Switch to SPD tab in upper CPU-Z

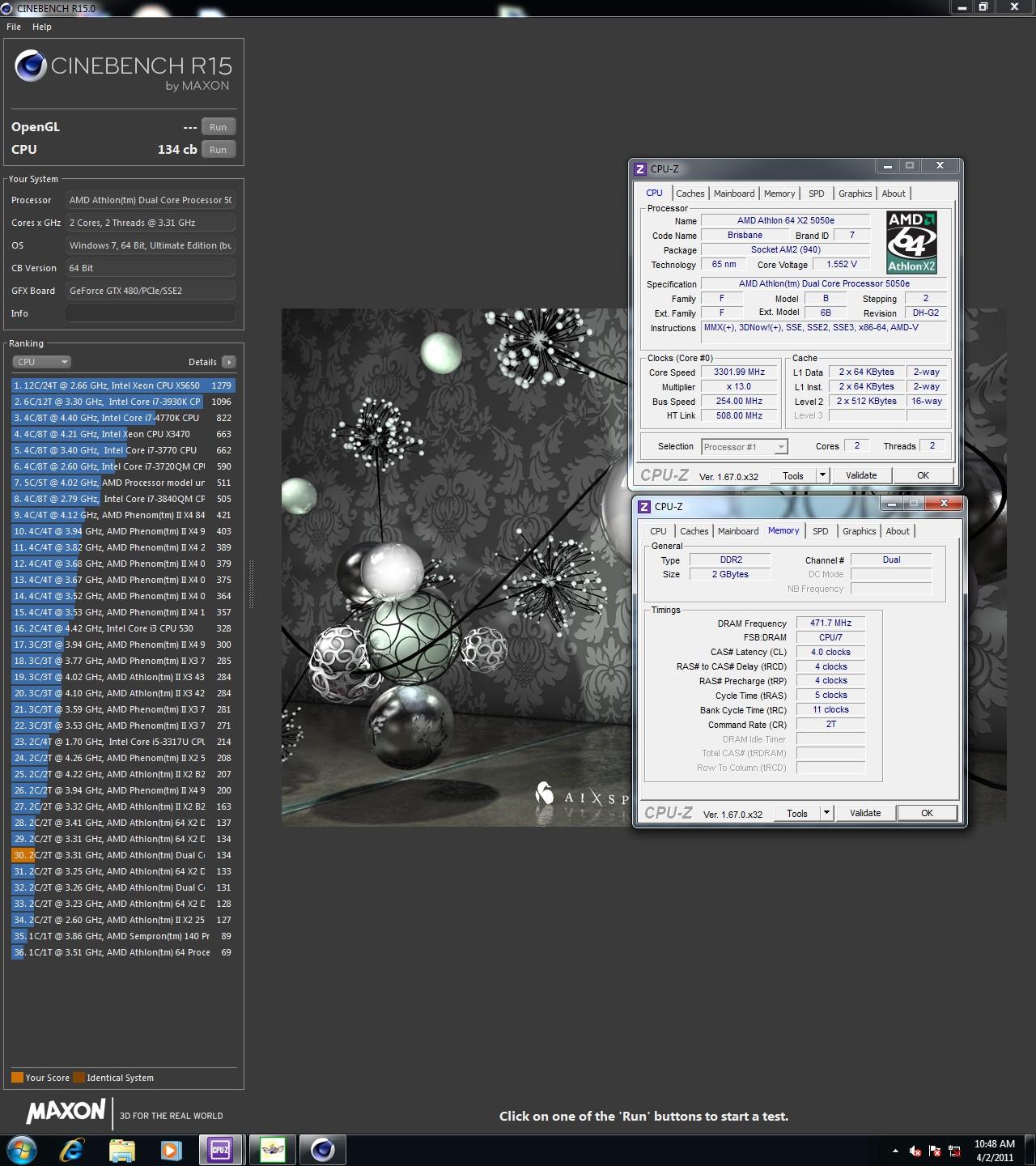(817, 194)
